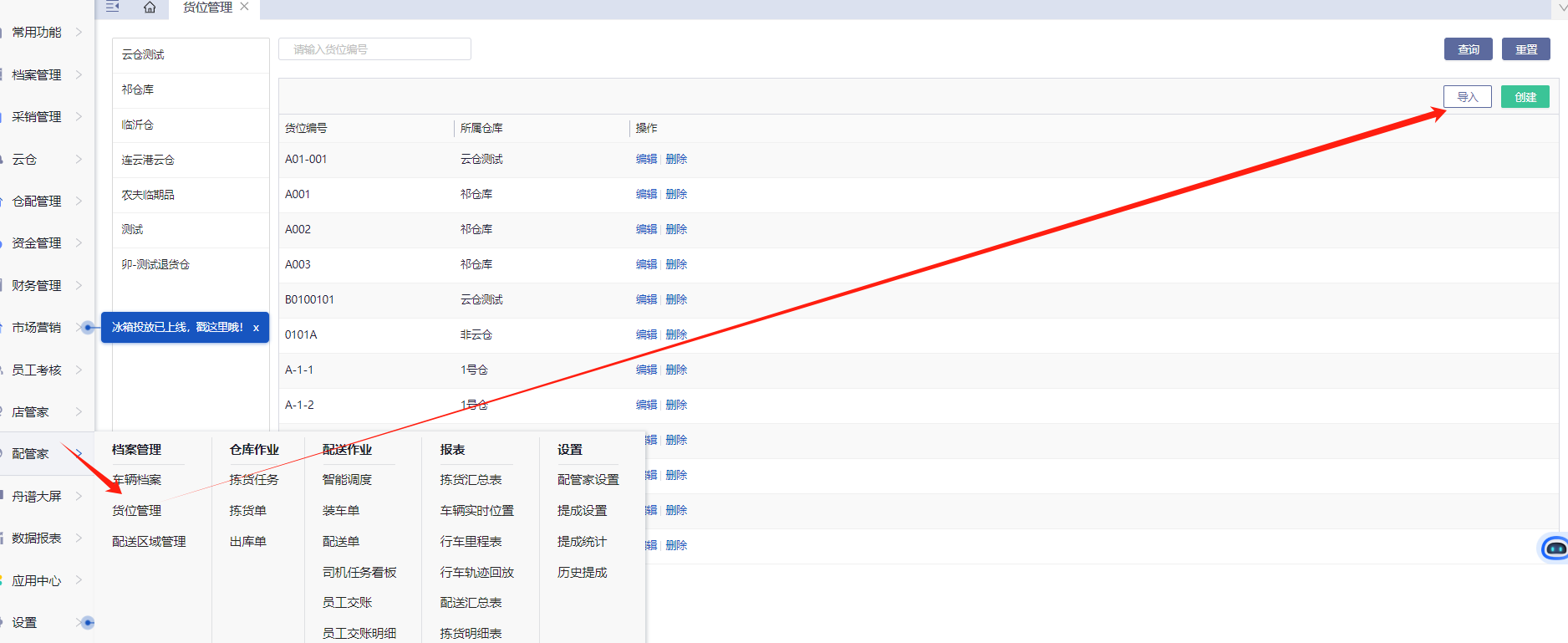Viewport: 1568px width, 643px height.
Task: Click 删除 for location A003
Action: [676, 264]
